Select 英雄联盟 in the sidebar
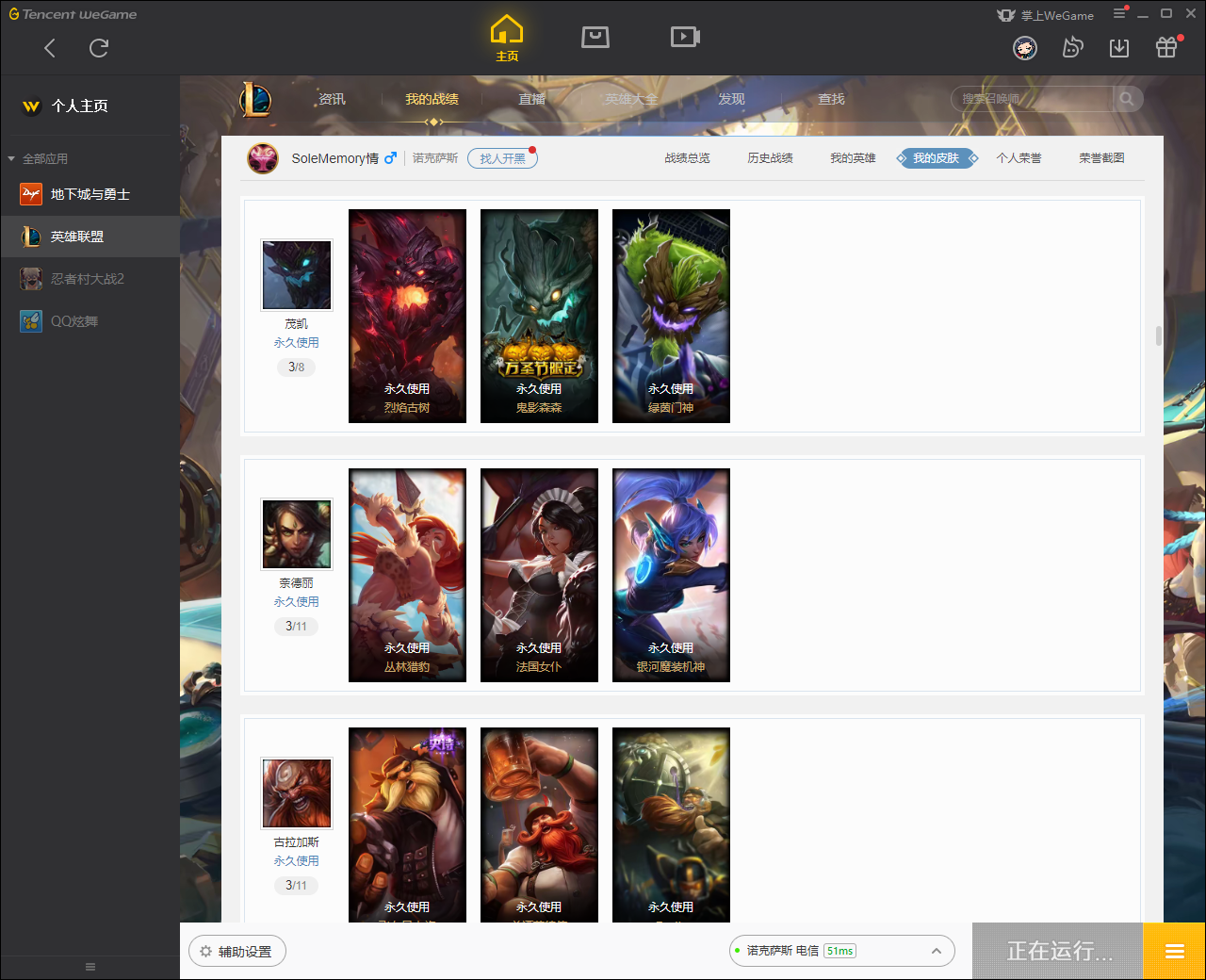 click(90, 237)
